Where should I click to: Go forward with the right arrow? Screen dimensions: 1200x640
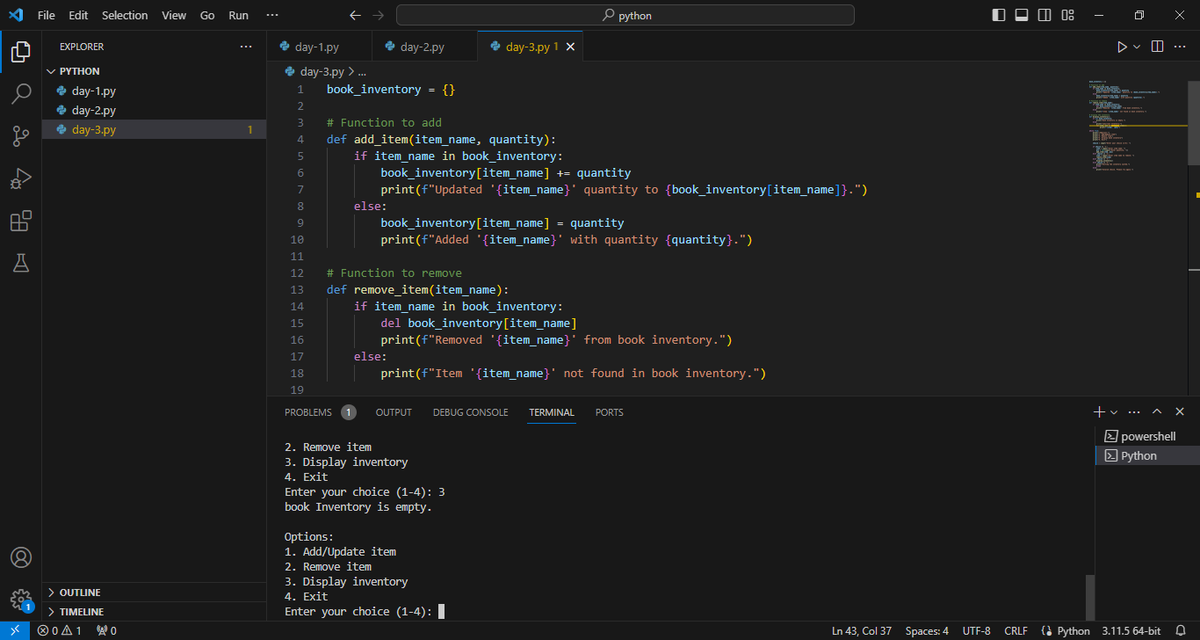[380, 15]
